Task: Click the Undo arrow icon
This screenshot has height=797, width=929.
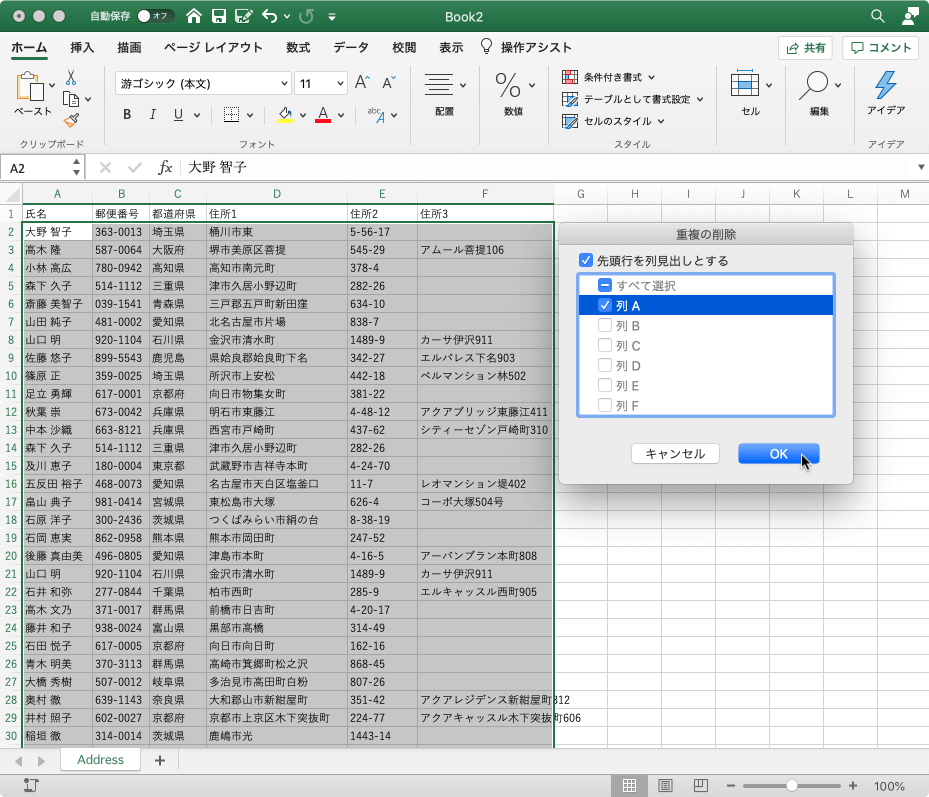Action: (270, 16)
